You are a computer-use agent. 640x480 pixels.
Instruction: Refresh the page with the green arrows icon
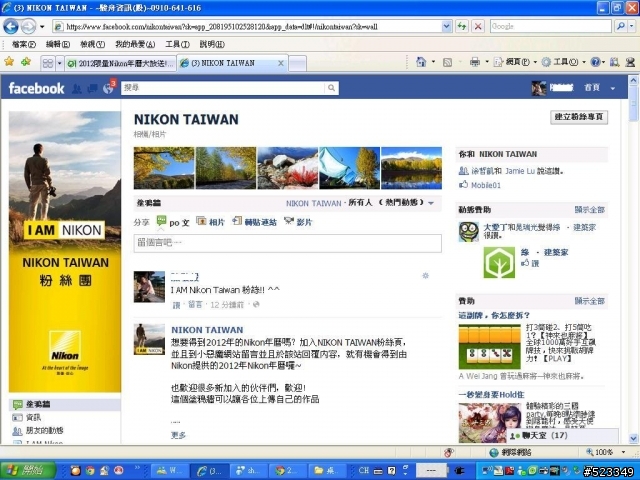pyautogui.click(x=462, y=27)
